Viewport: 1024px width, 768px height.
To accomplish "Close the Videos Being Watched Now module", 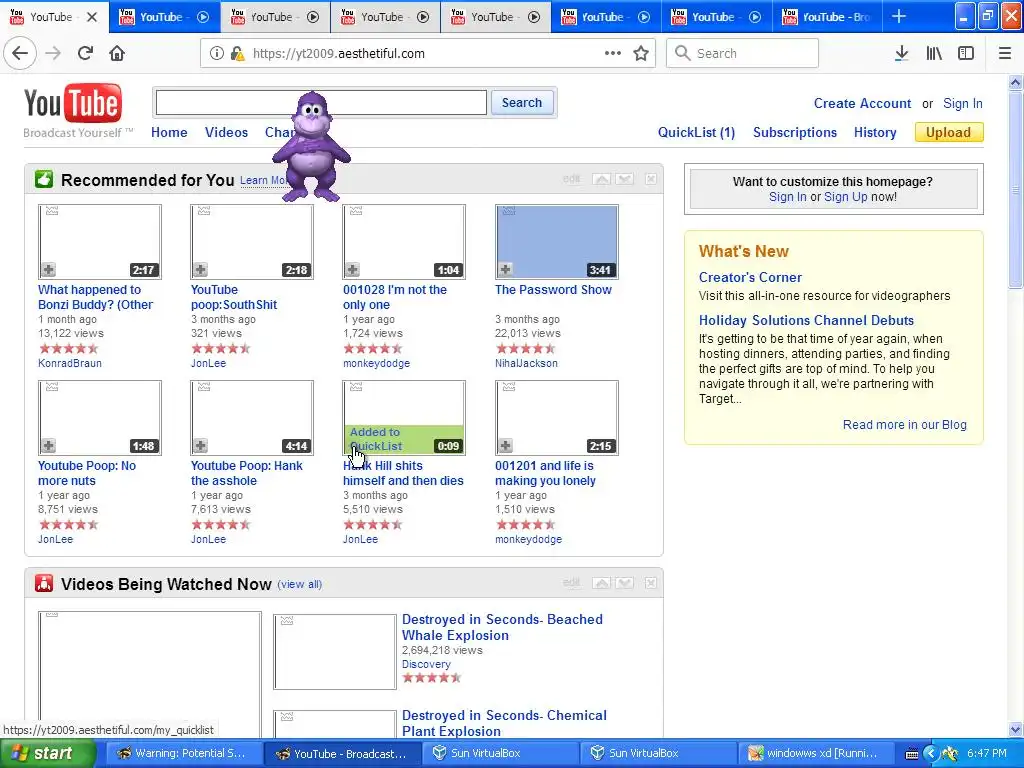I will [650, 583].
